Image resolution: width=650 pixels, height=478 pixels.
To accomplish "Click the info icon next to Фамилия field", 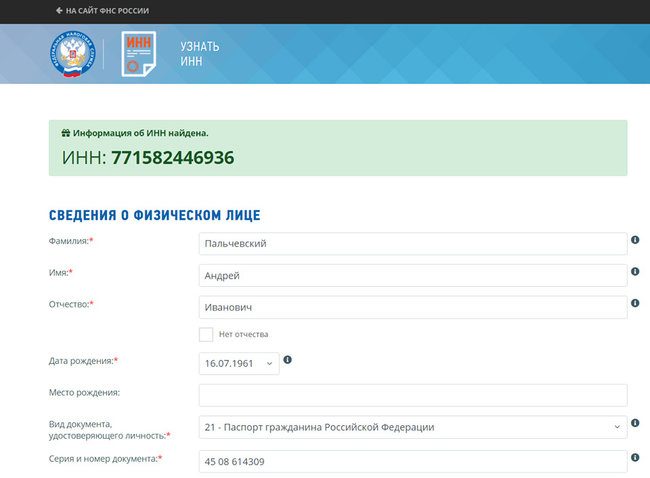I will 635,241.
